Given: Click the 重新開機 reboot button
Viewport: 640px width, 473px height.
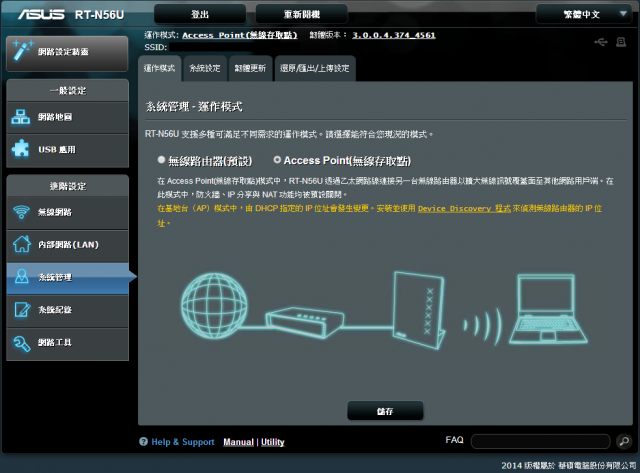Looking at the screenshot, I should (x=302, y=14).
